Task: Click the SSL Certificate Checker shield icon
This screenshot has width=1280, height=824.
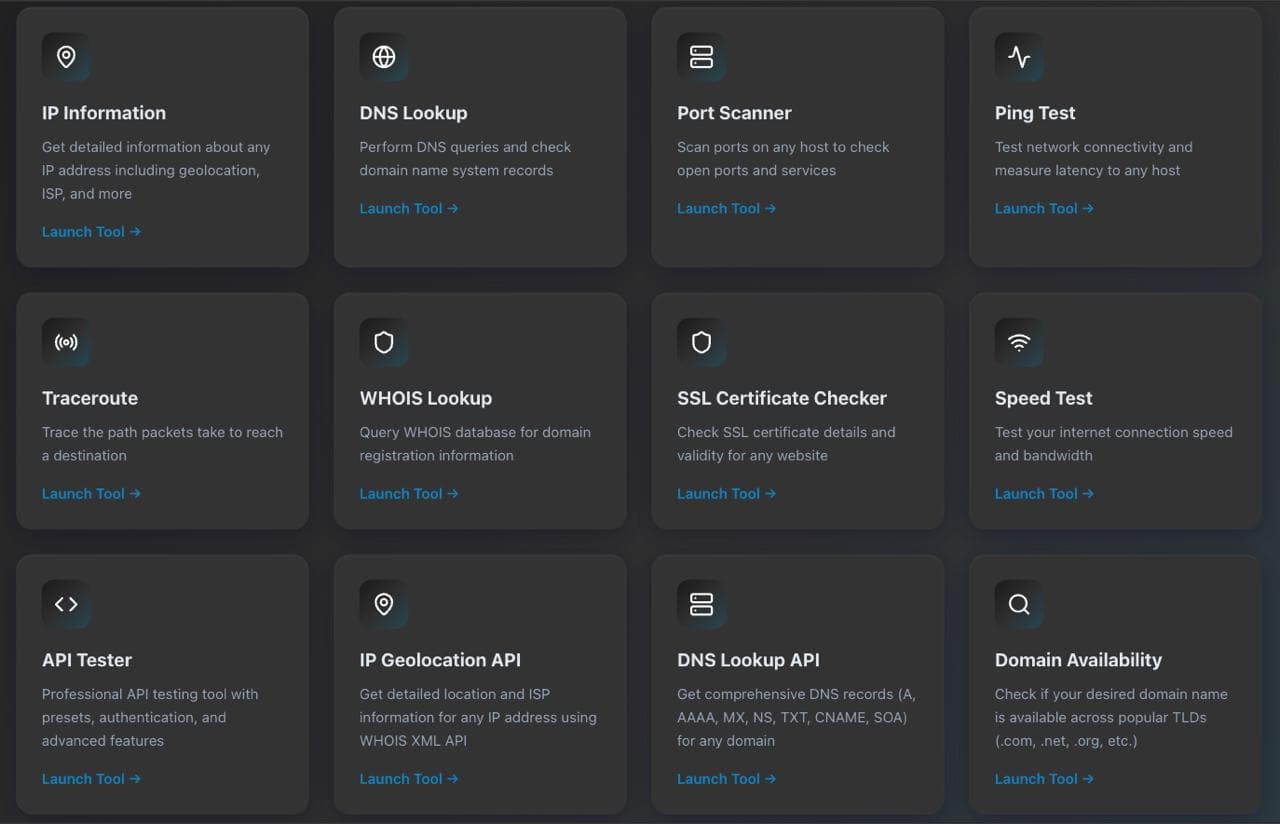Action: click(701, 342)
